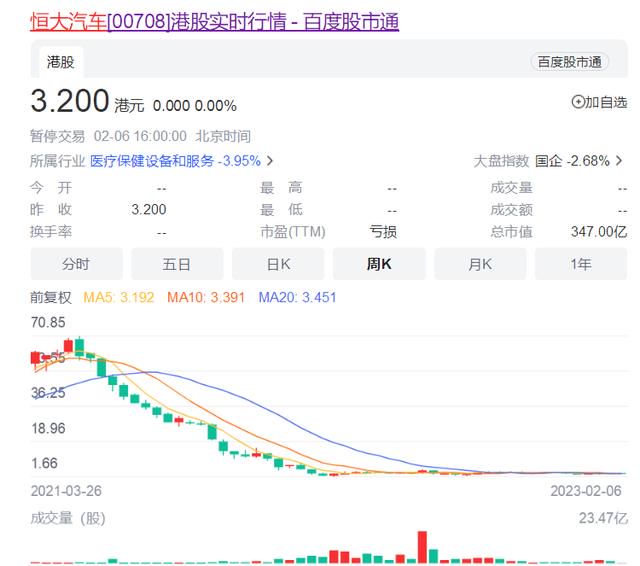Click the 2021-03-26 start date label

click(x=66, y=491)
